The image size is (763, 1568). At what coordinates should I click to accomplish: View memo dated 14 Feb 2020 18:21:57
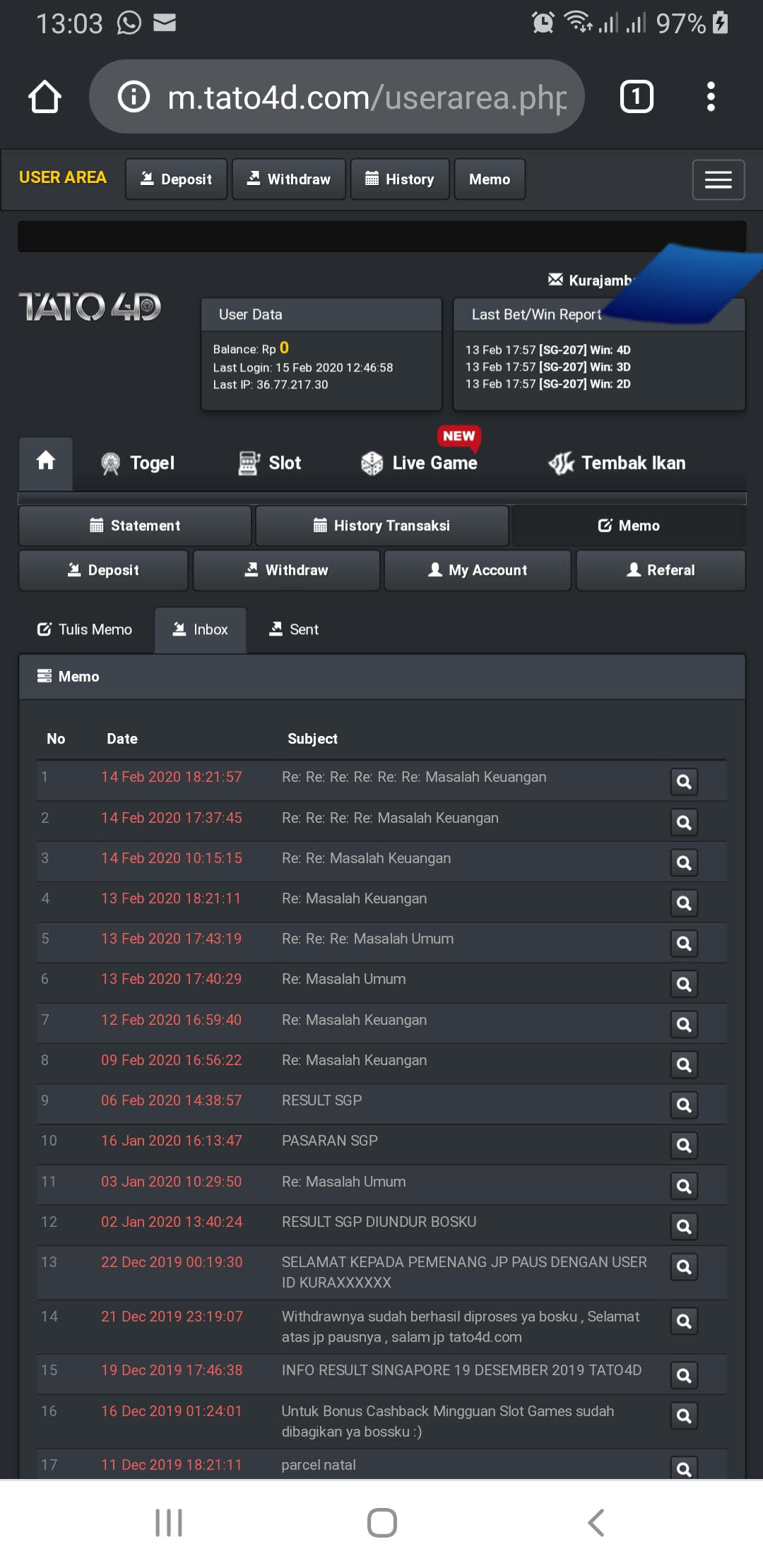pyautogui.click(x=683, y=782)
